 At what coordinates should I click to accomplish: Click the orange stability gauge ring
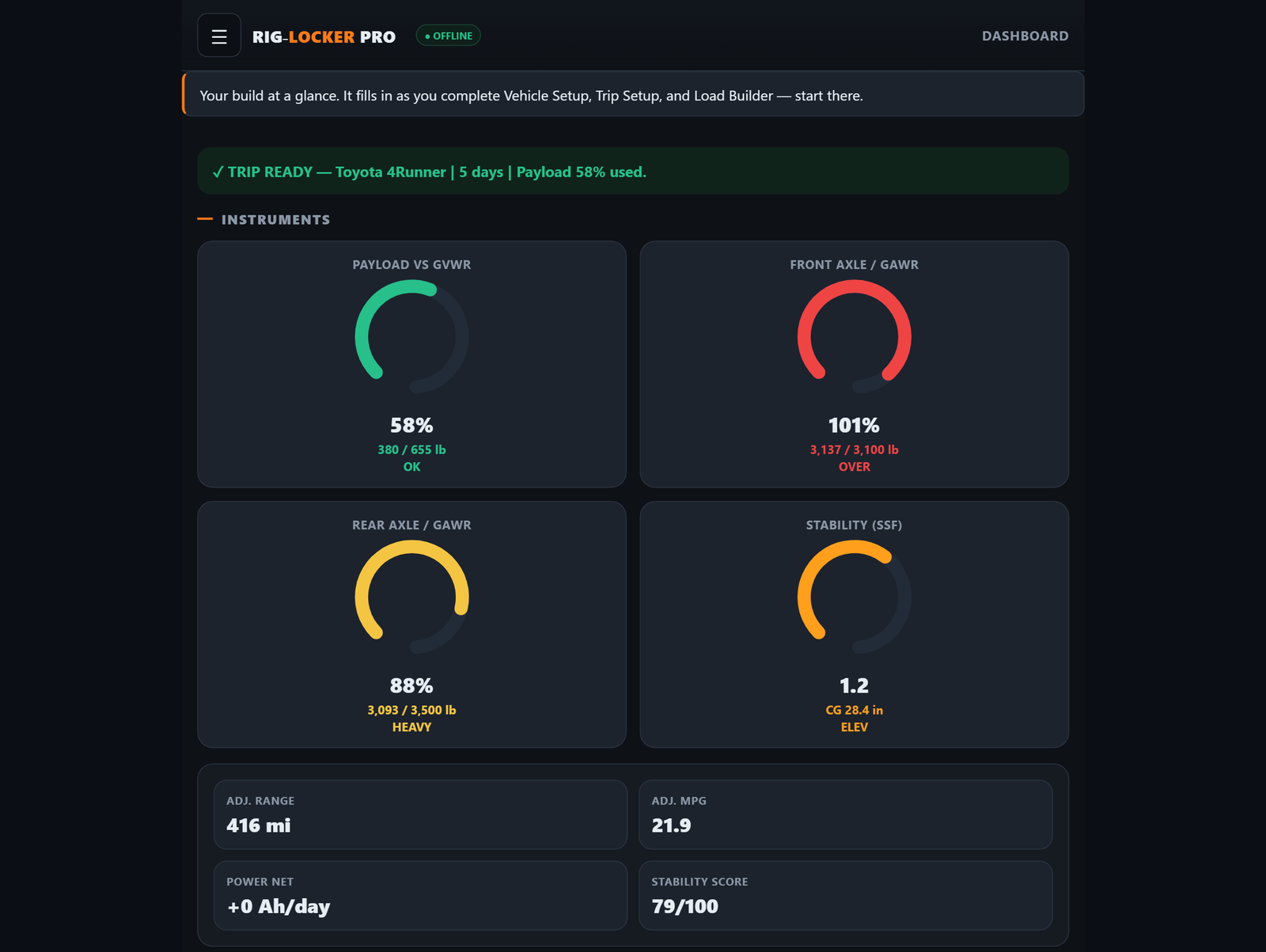coord(855,597)
